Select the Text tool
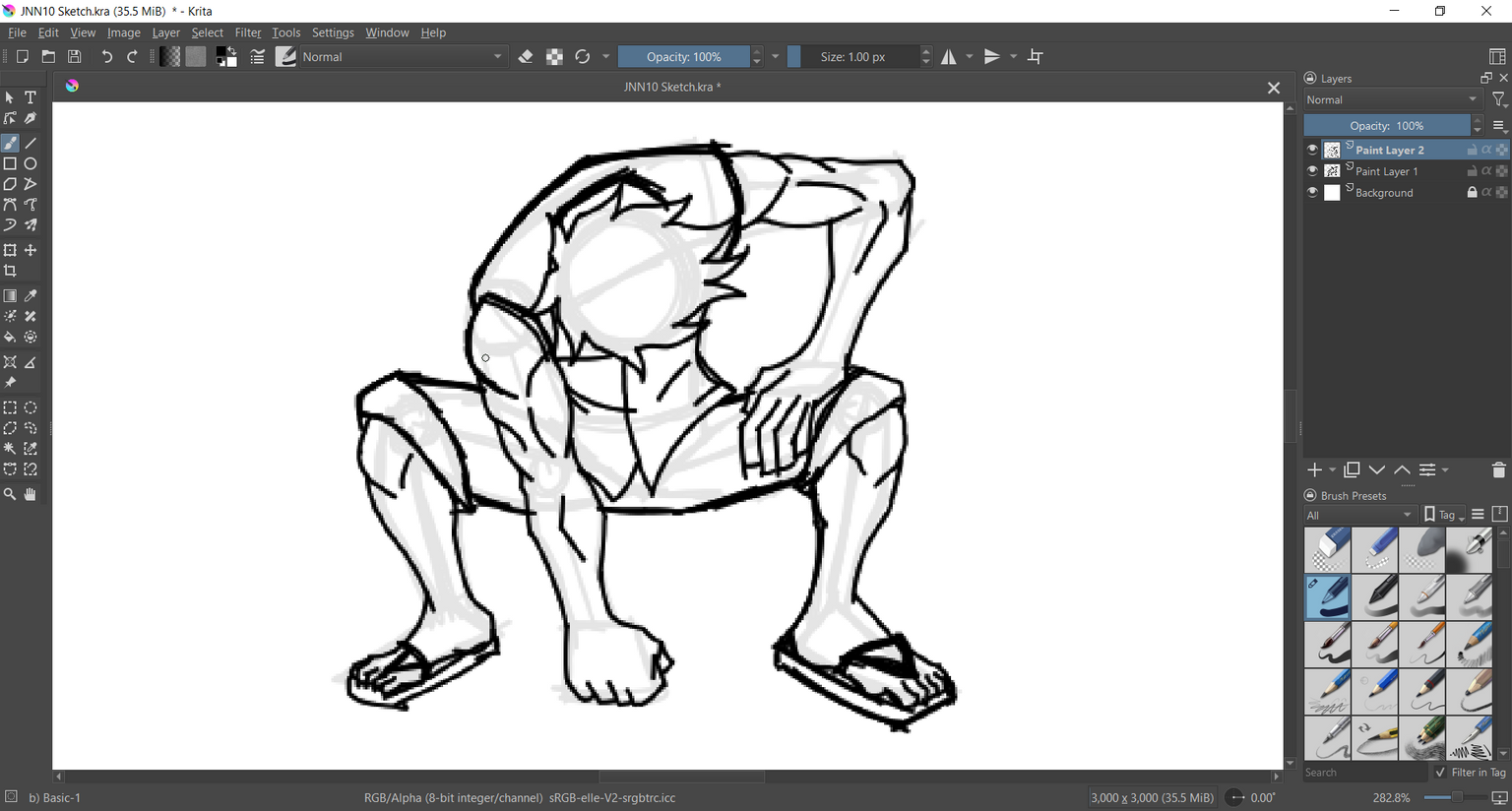Screen dimensions: 1512x811 (x=31, y=97)
